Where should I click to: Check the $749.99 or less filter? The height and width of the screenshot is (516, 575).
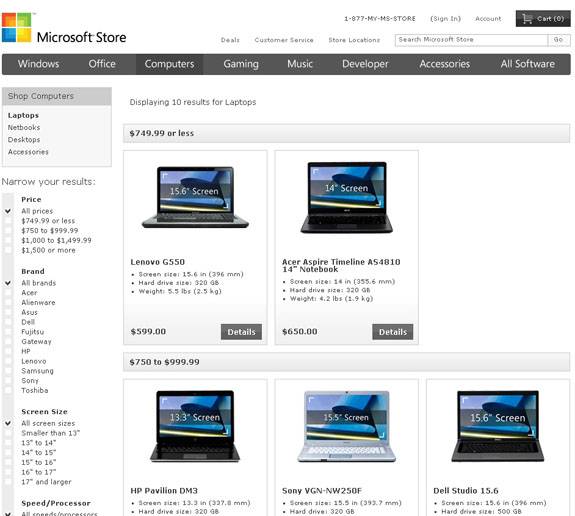(8, 221)
